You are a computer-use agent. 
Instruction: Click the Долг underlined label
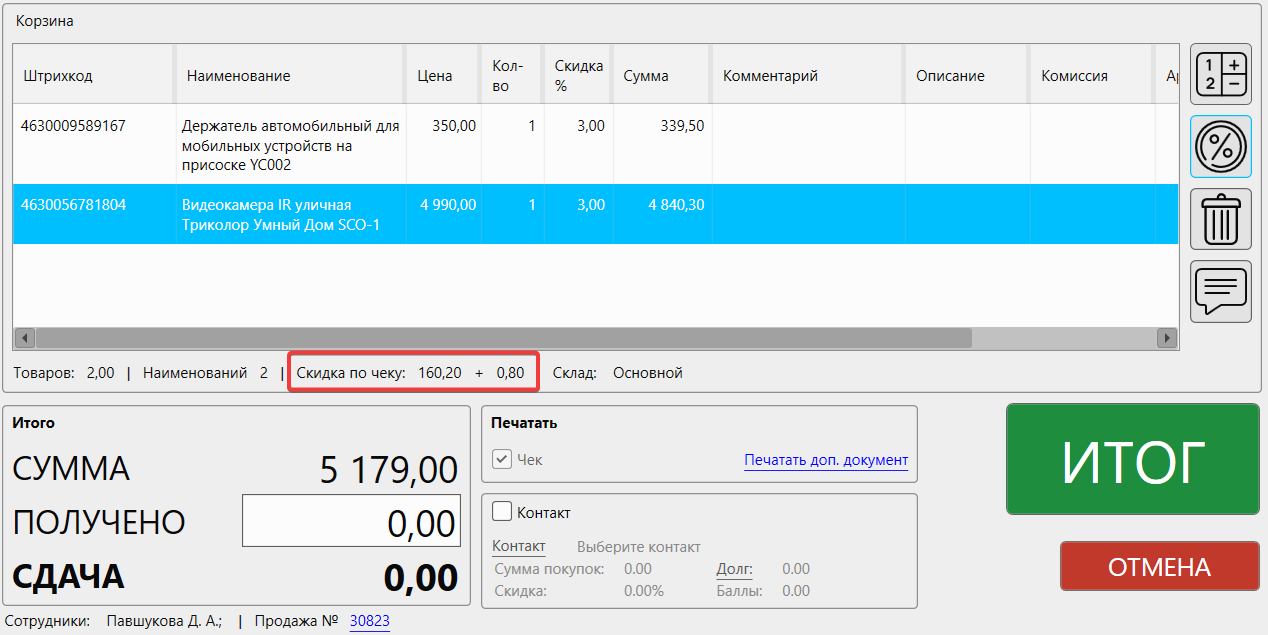point(734,569)
